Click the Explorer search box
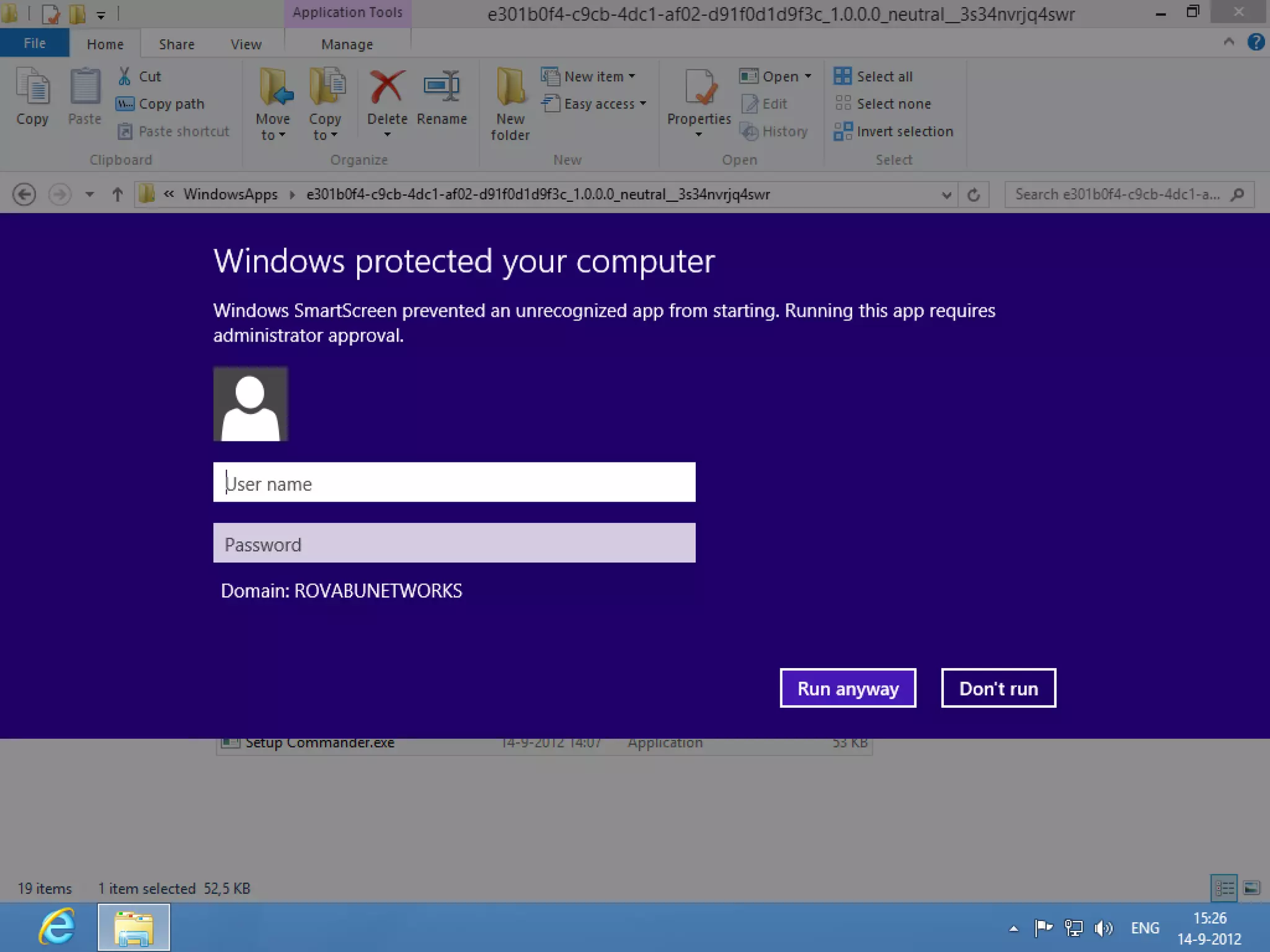The height and width of the screenshot is (952, 1270). pos(1129,195)
